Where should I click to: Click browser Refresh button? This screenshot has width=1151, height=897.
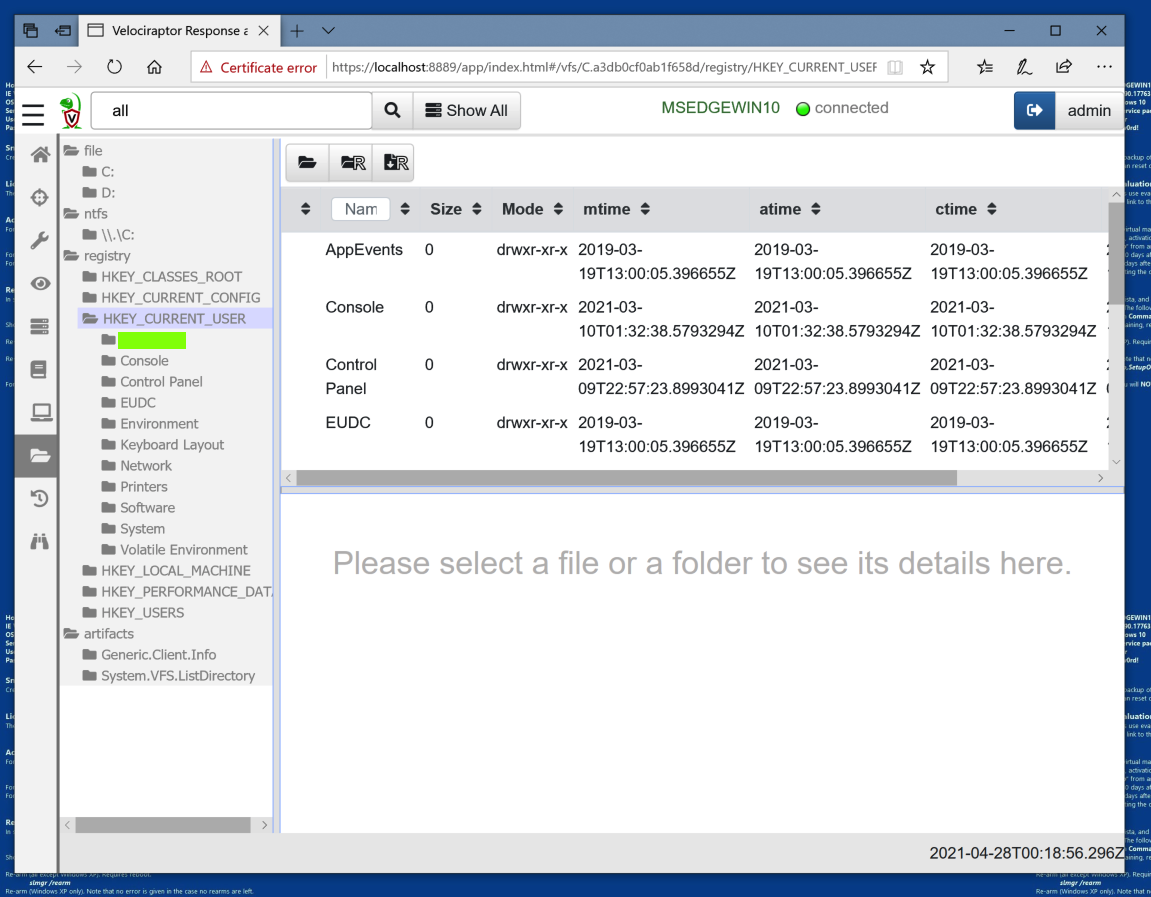pyautogui.click(x=114, y=67)
